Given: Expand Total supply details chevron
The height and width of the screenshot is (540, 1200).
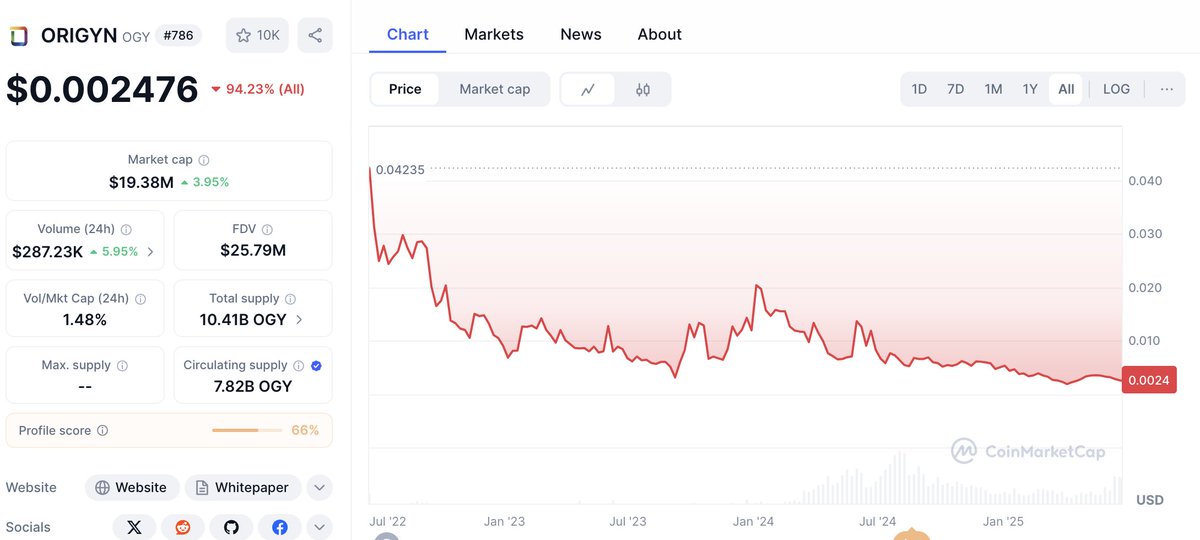Looking at the screenshot, I should 299,320.
